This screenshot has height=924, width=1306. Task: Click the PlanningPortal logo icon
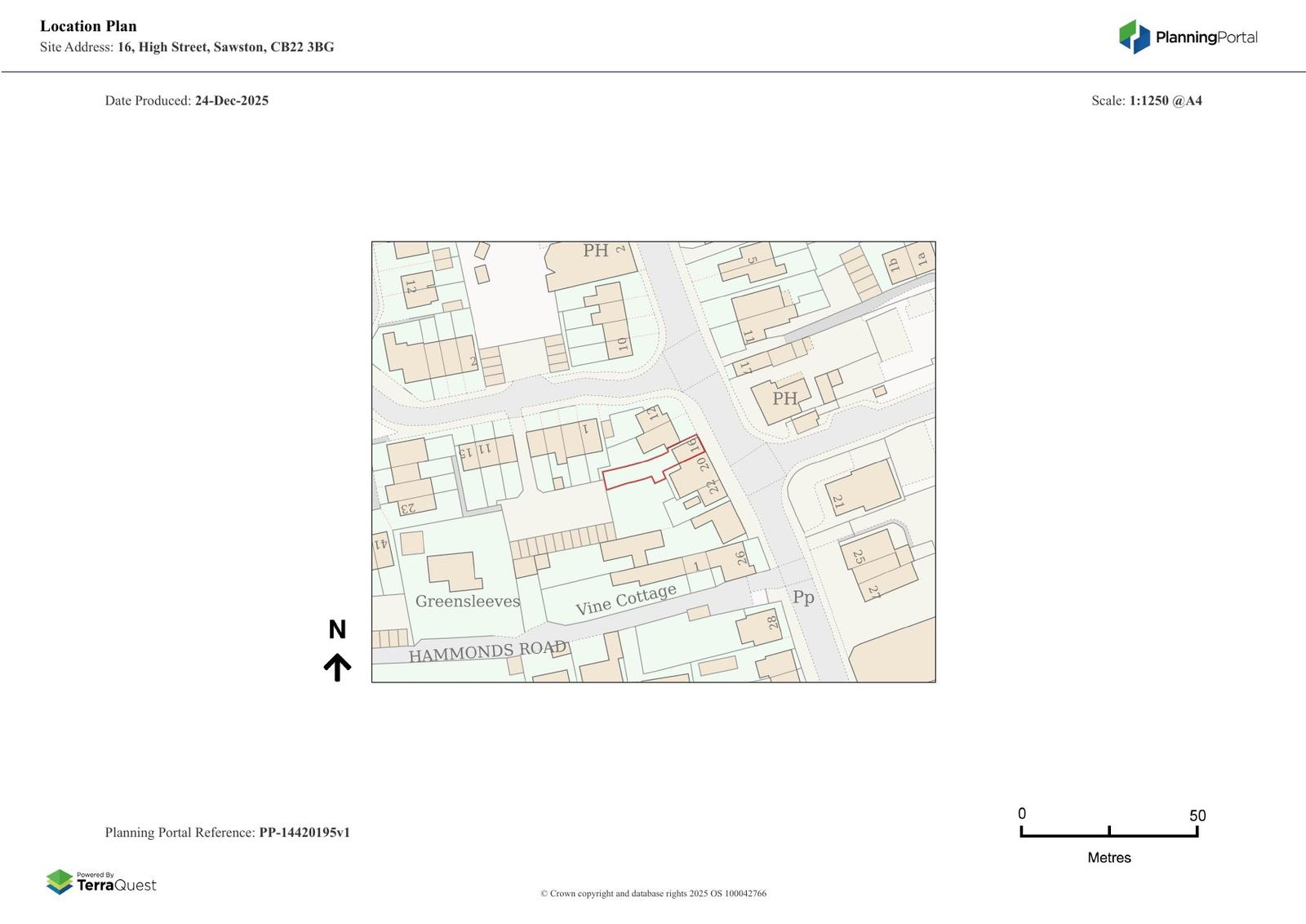click(1134, 37)
